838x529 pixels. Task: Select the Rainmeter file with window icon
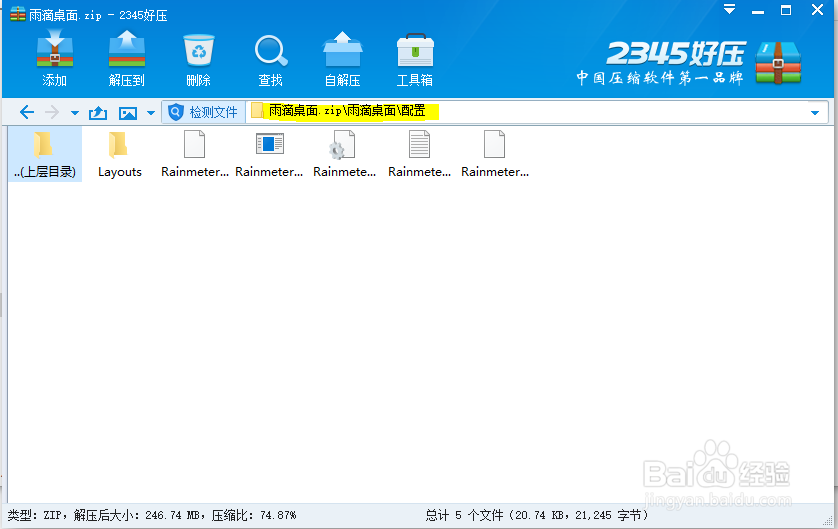(269, 154)
